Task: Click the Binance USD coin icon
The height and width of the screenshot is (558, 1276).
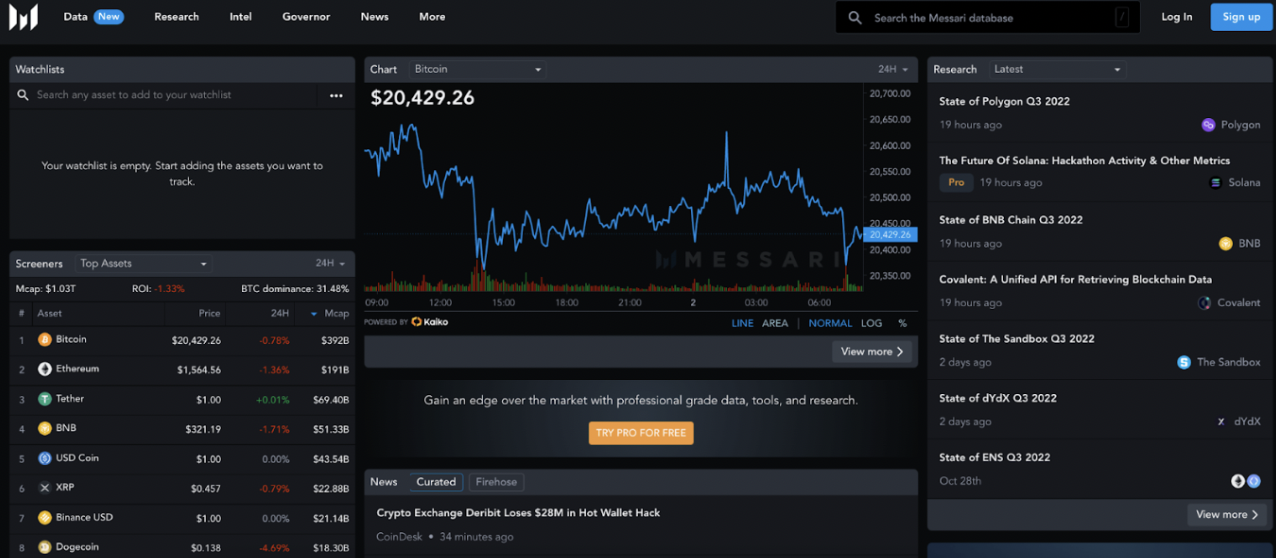Action: [44, 518]
